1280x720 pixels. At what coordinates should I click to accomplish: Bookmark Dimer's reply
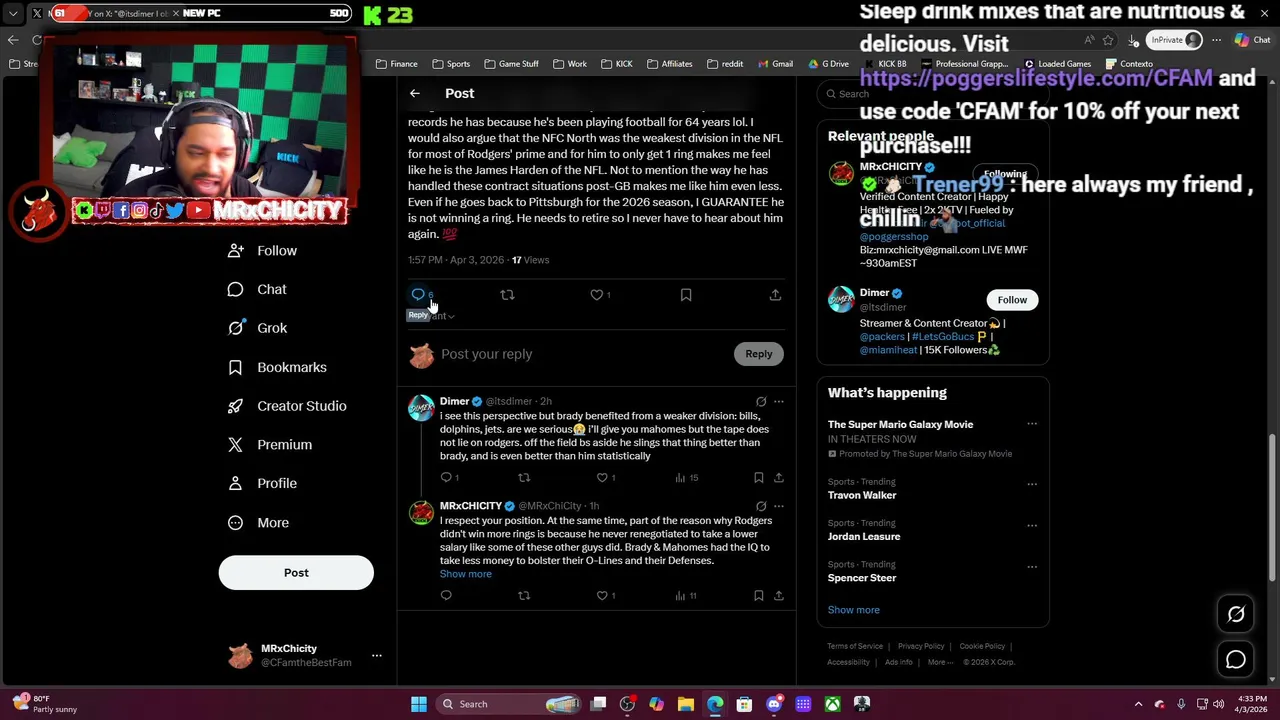759,478
